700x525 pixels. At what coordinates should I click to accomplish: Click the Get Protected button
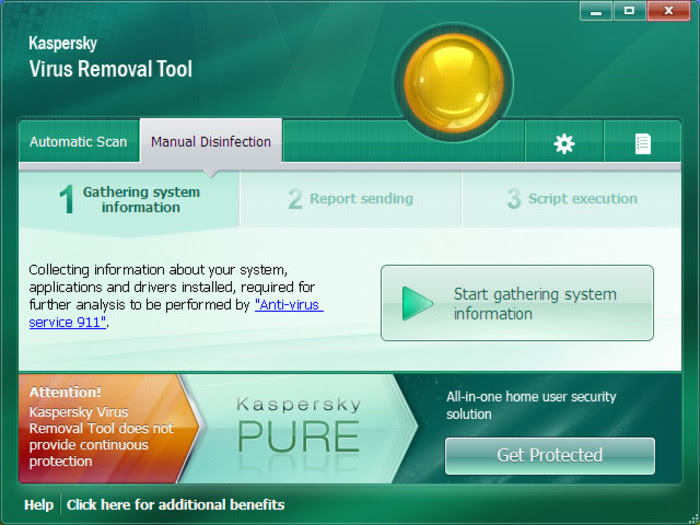tap(550, 455)
